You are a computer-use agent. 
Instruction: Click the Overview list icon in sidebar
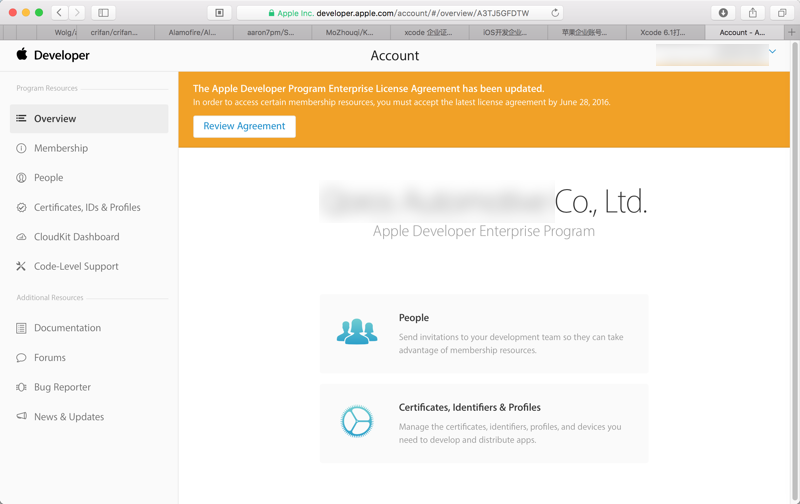[21, 118]
